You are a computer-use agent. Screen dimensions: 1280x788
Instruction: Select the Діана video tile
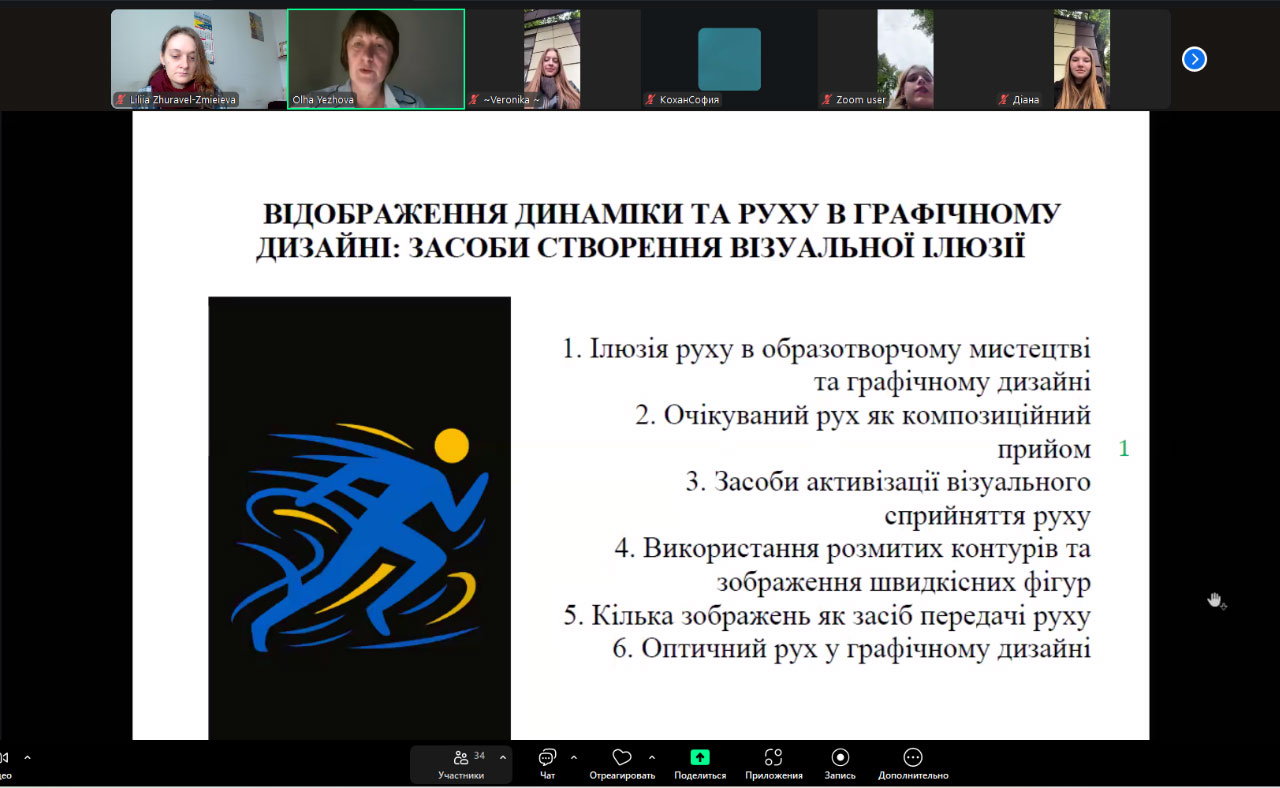coord(1081,59)
